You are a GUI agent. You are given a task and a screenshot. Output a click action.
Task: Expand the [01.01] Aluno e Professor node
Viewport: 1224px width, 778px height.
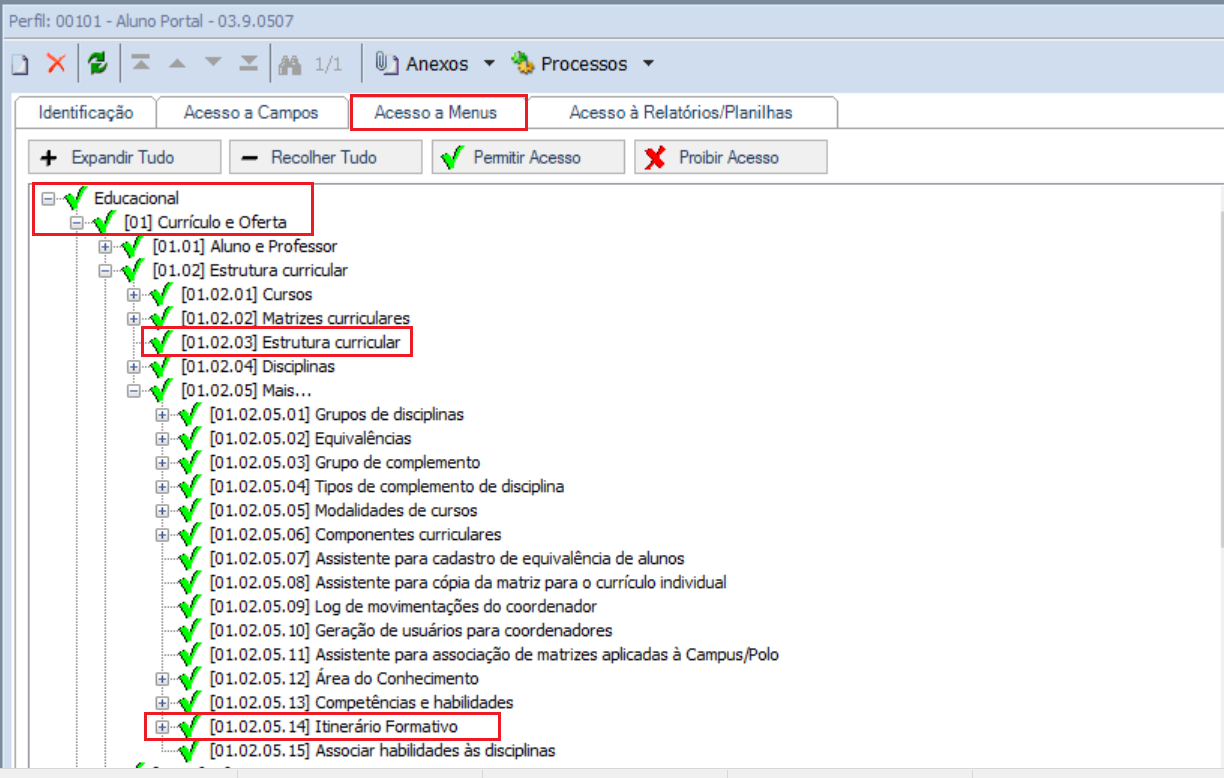(105, 246)
